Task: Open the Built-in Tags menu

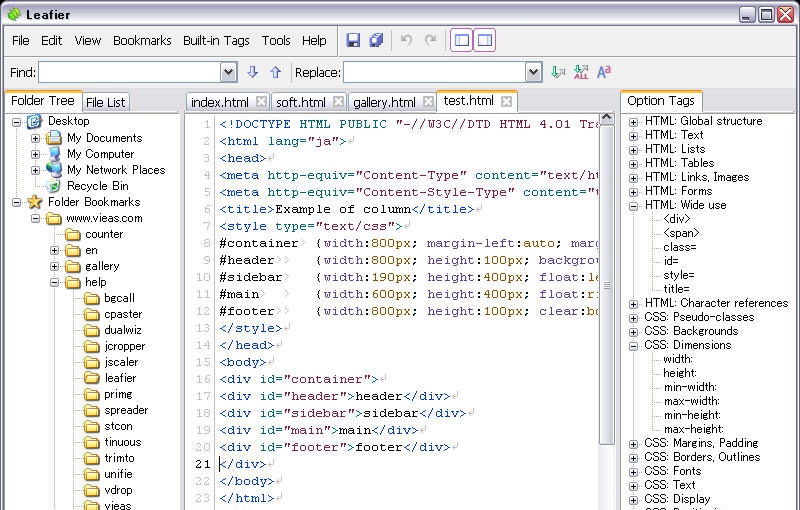Action: point(216,41)
